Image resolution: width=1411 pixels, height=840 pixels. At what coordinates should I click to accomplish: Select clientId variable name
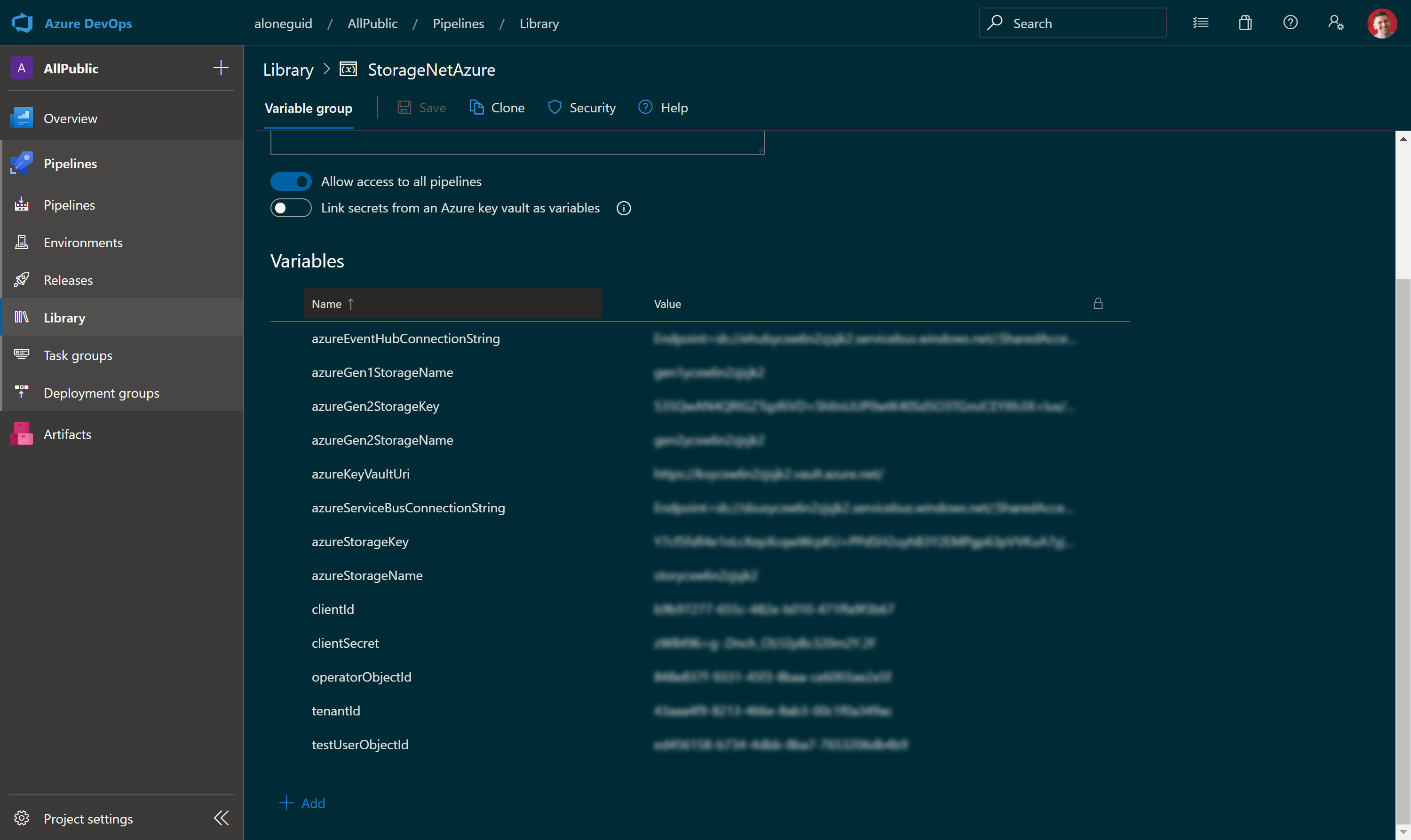point(333,609)
